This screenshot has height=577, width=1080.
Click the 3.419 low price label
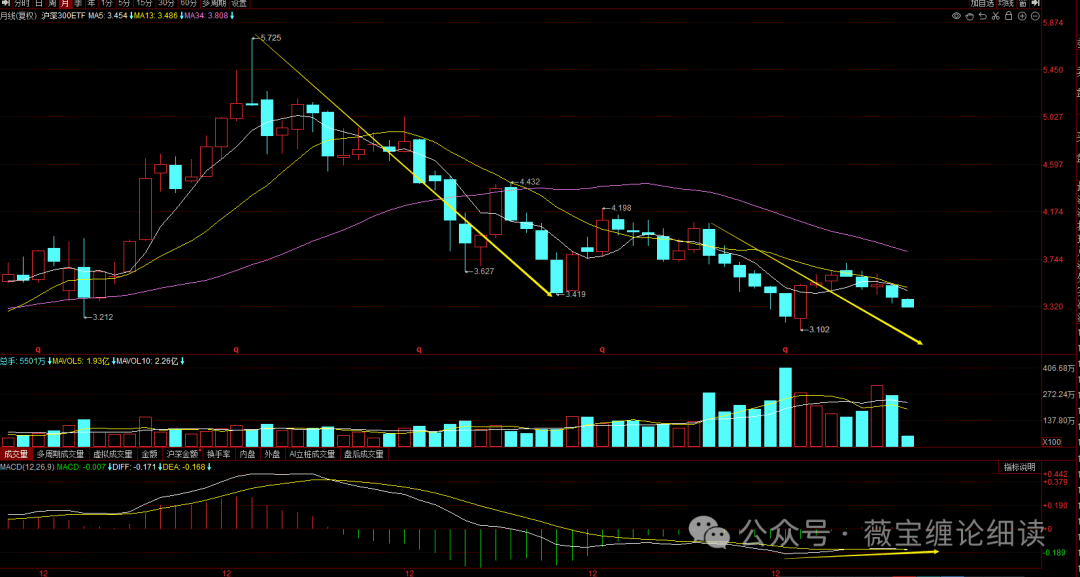point(574,295)
